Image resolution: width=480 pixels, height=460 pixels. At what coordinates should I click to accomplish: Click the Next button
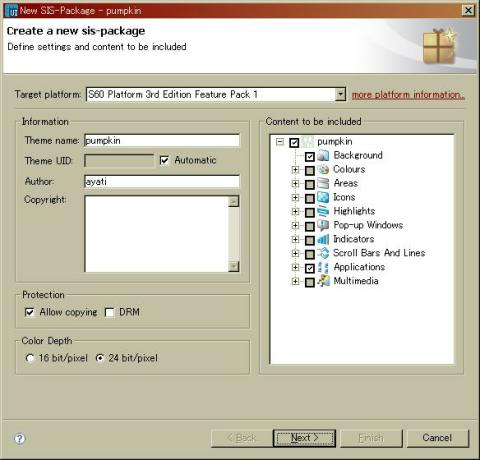click(304, 438)
